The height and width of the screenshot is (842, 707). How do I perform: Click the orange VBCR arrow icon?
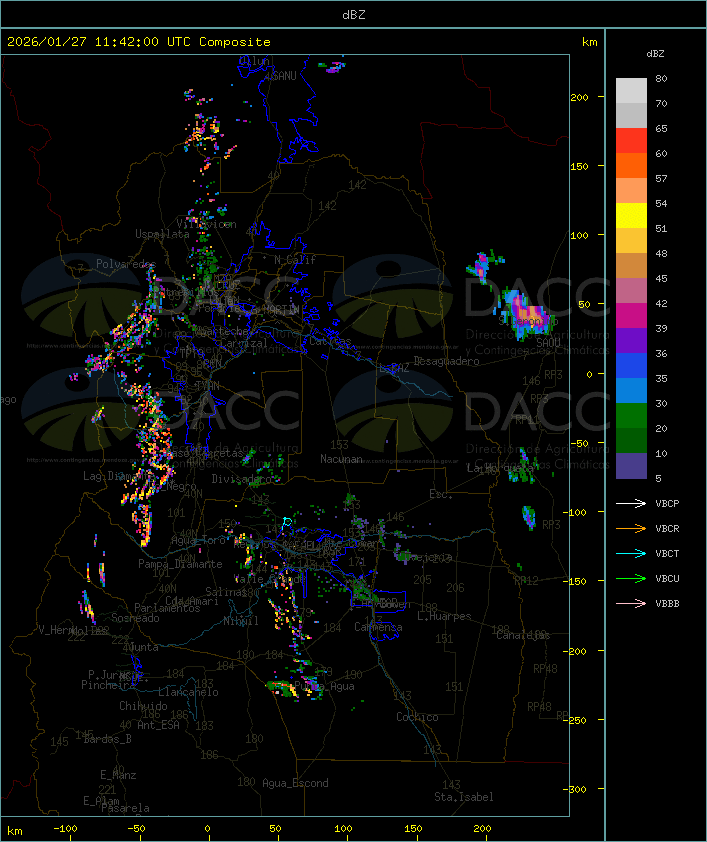[x=631, y=528]
